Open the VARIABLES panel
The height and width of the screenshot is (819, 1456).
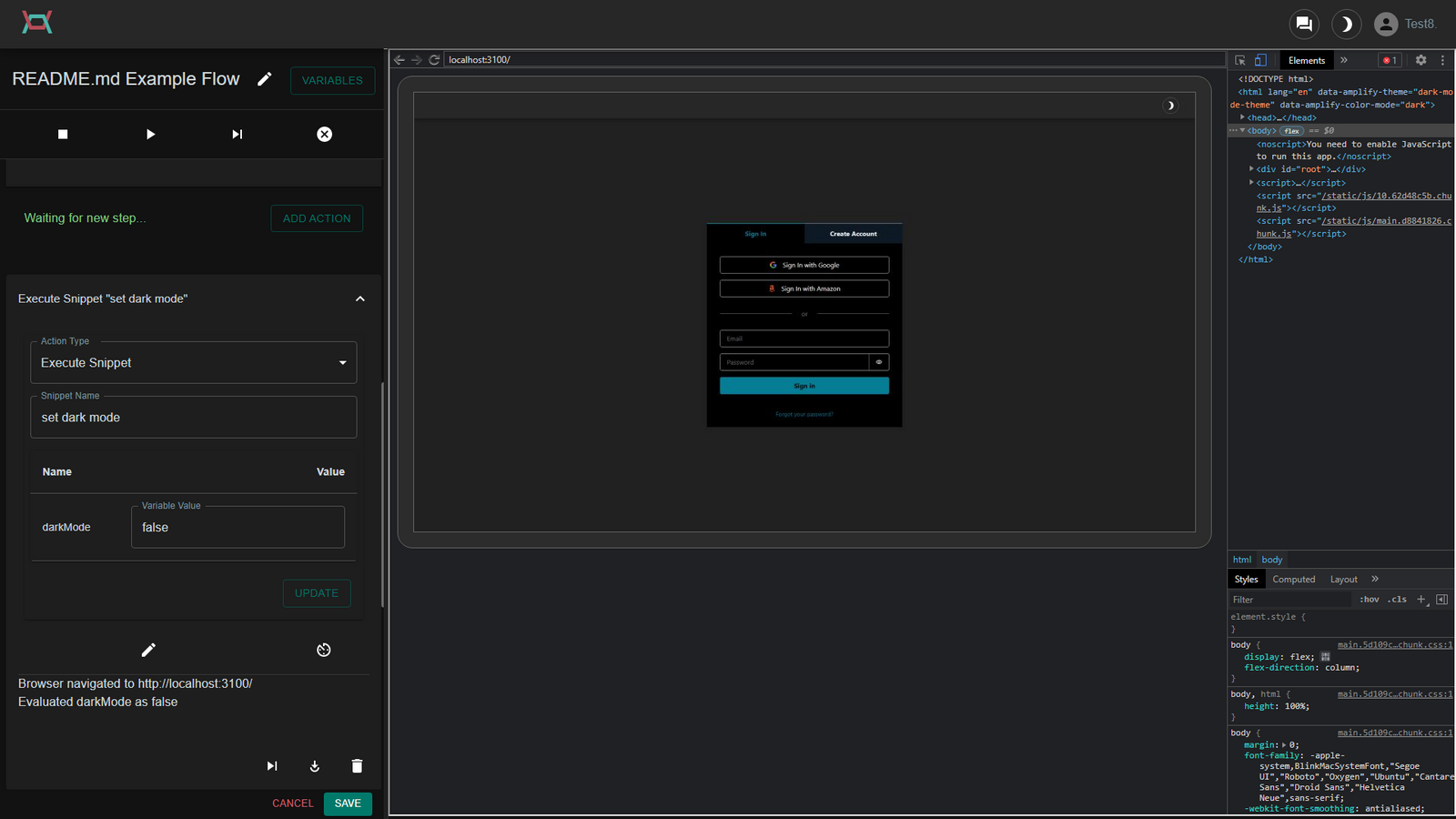332,80
